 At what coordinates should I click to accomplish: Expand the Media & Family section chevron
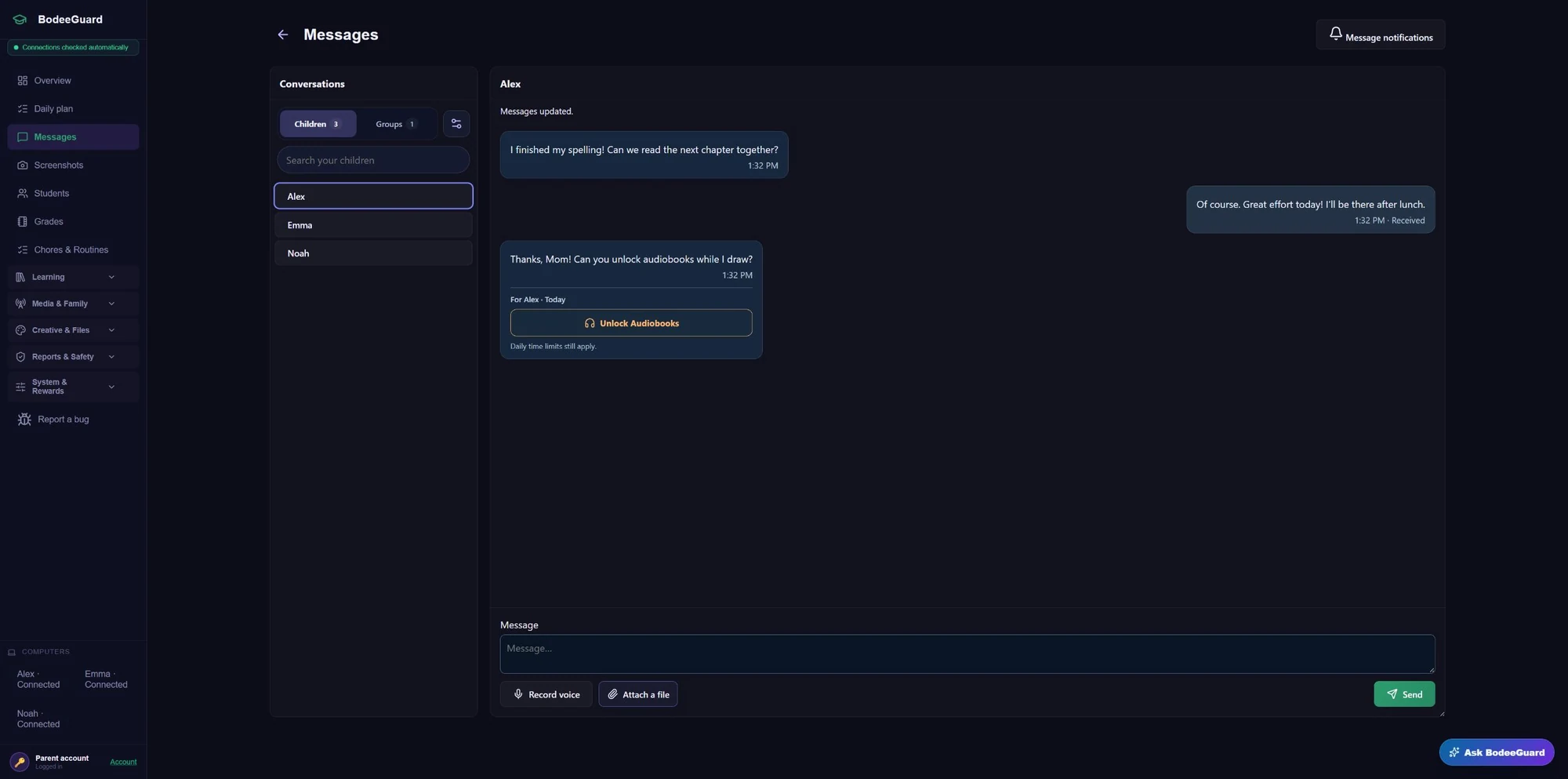(x=111, y=304)
